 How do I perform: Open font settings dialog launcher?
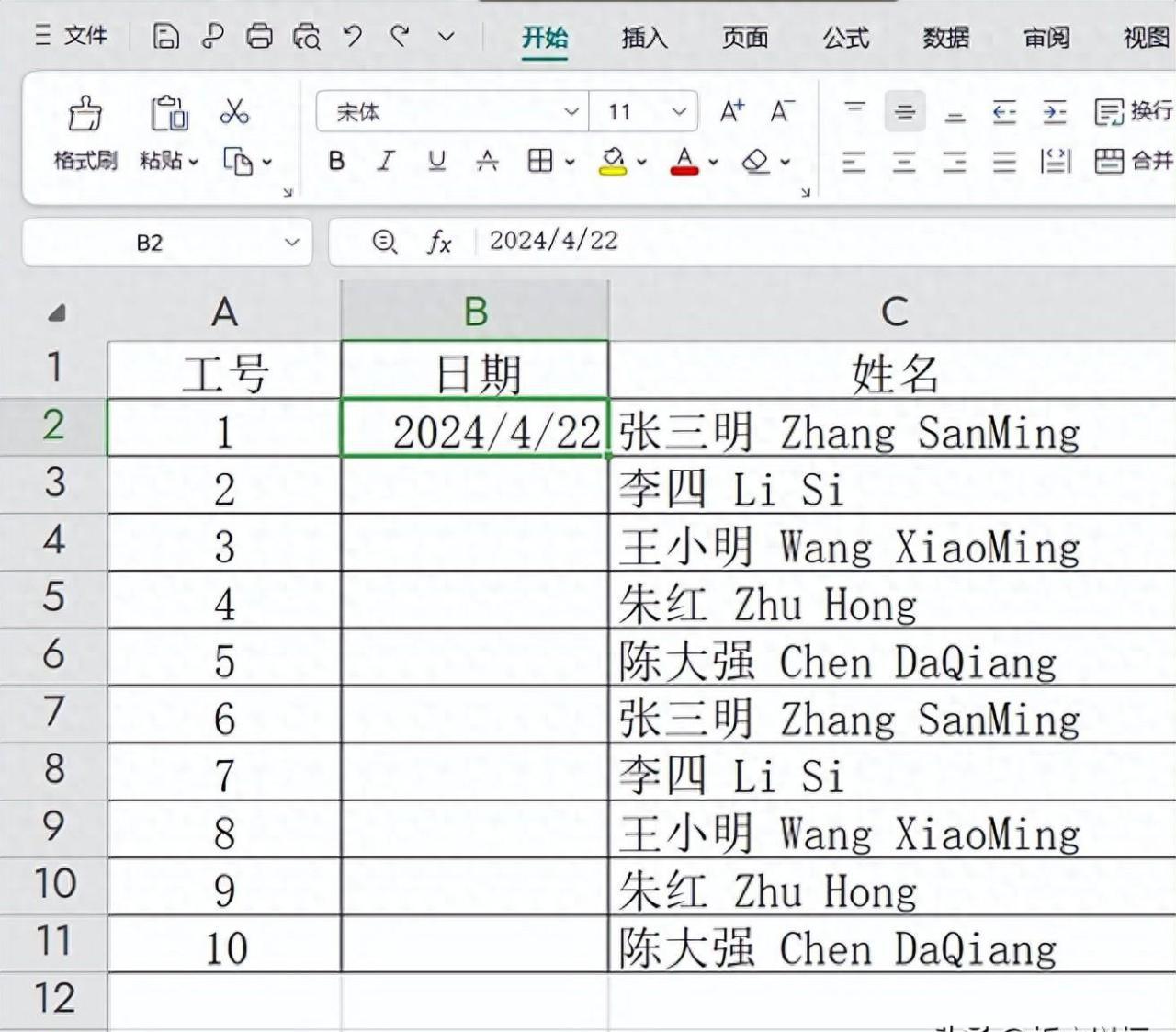coord(806,192)
